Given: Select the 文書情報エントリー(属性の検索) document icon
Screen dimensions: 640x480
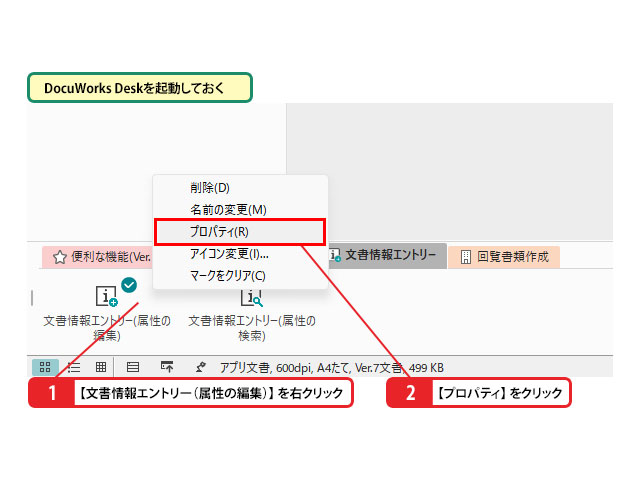Looking at the screenshot, I should point(252,297).
